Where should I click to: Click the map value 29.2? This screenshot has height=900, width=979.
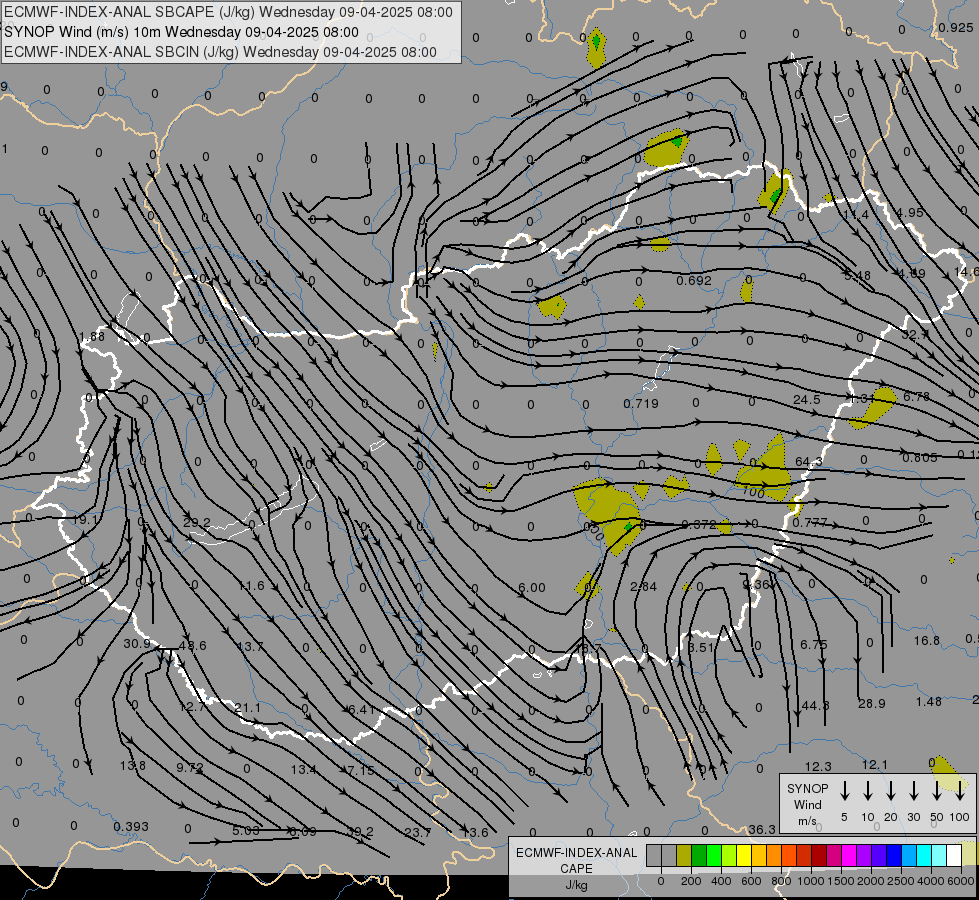pyautogui.click(x=197, y=522)
